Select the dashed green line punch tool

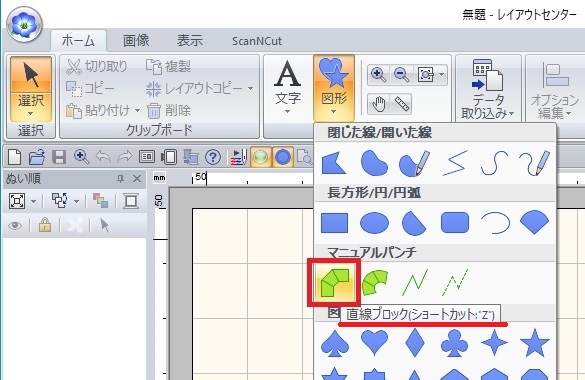pyautogui.click(x=455, y=282)
